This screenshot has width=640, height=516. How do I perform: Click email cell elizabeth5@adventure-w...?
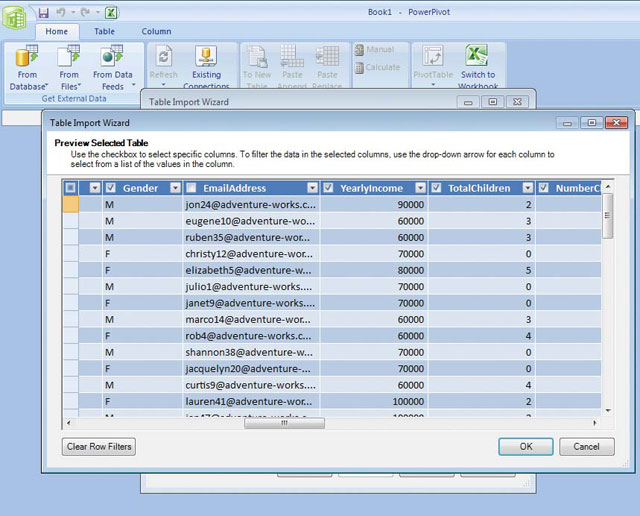coord(251,270)
